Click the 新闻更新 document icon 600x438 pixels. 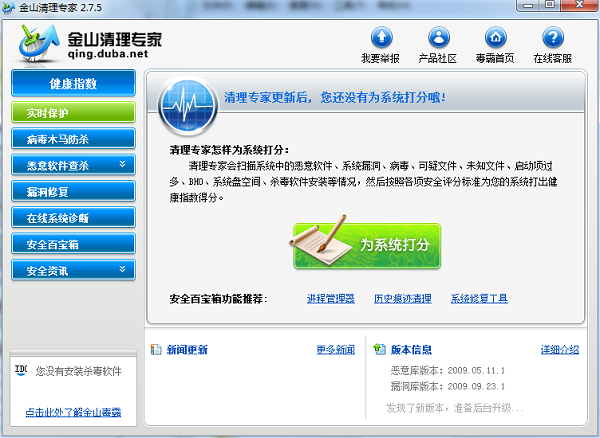[156, 349]
